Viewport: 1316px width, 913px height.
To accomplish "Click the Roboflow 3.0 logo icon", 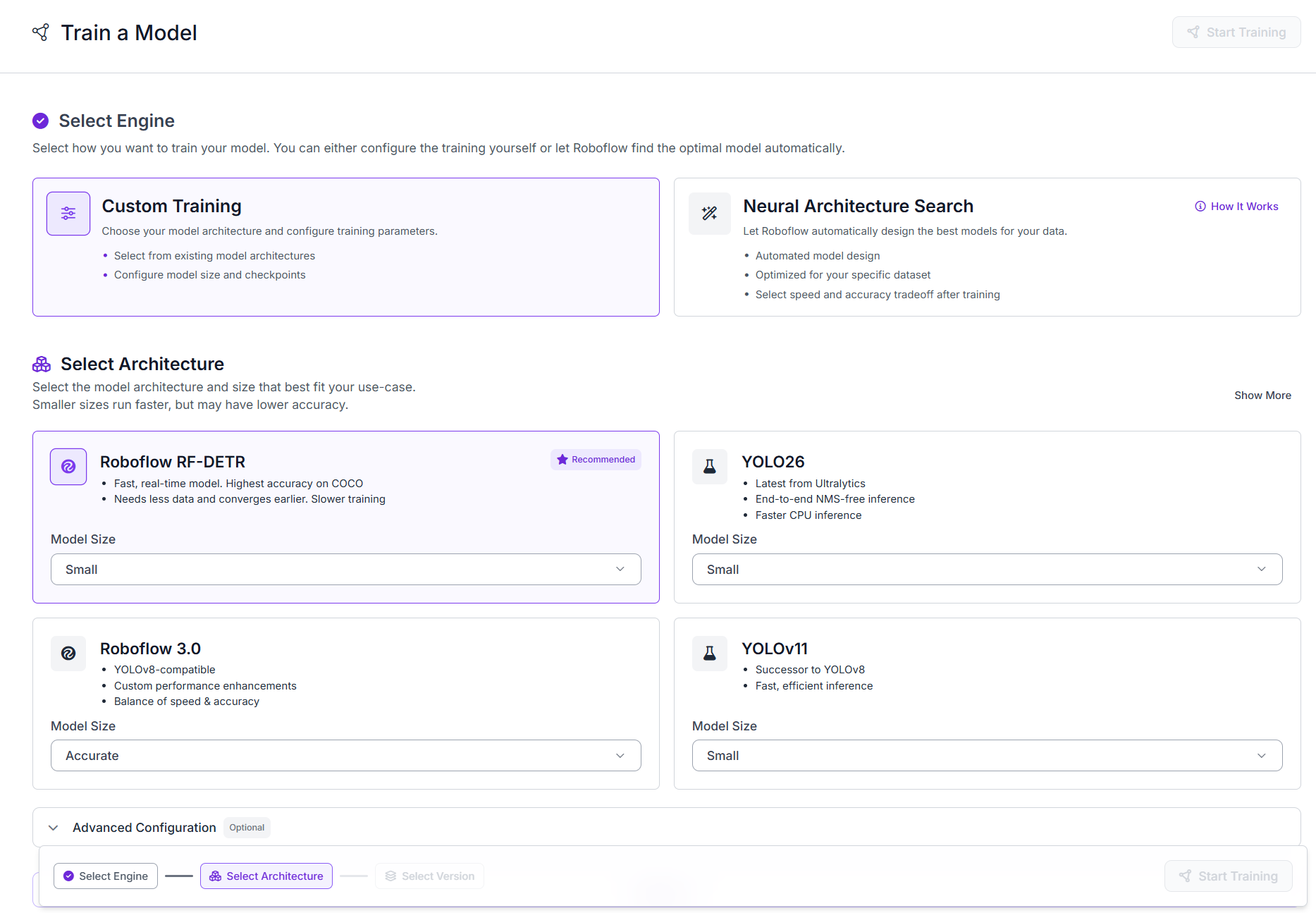I will [68, 654].
